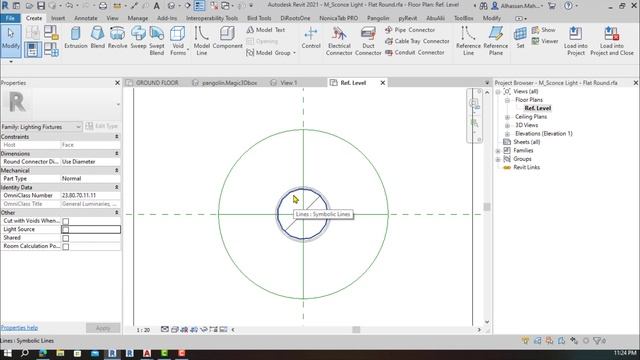This screenshot has height=360, width=640.
Task: Select Ref. Level in Project Browser
Action: tap(538, 108)
